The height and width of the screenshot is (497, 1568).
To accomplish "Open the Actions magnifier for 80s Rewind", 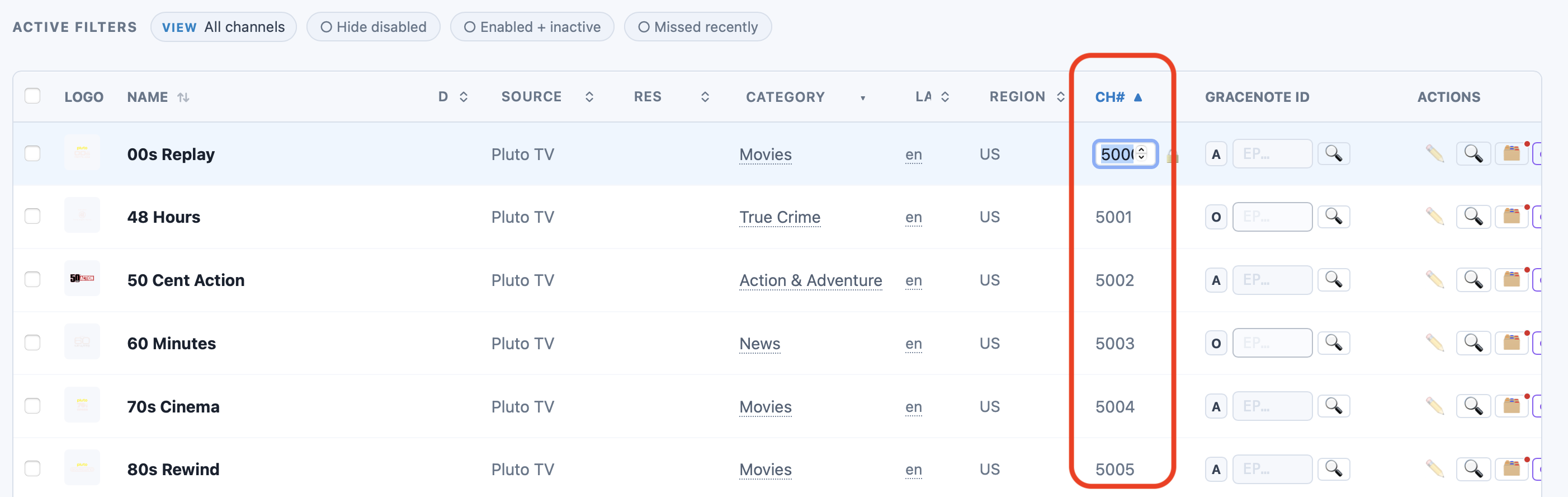I will (x=1473, y=469).
